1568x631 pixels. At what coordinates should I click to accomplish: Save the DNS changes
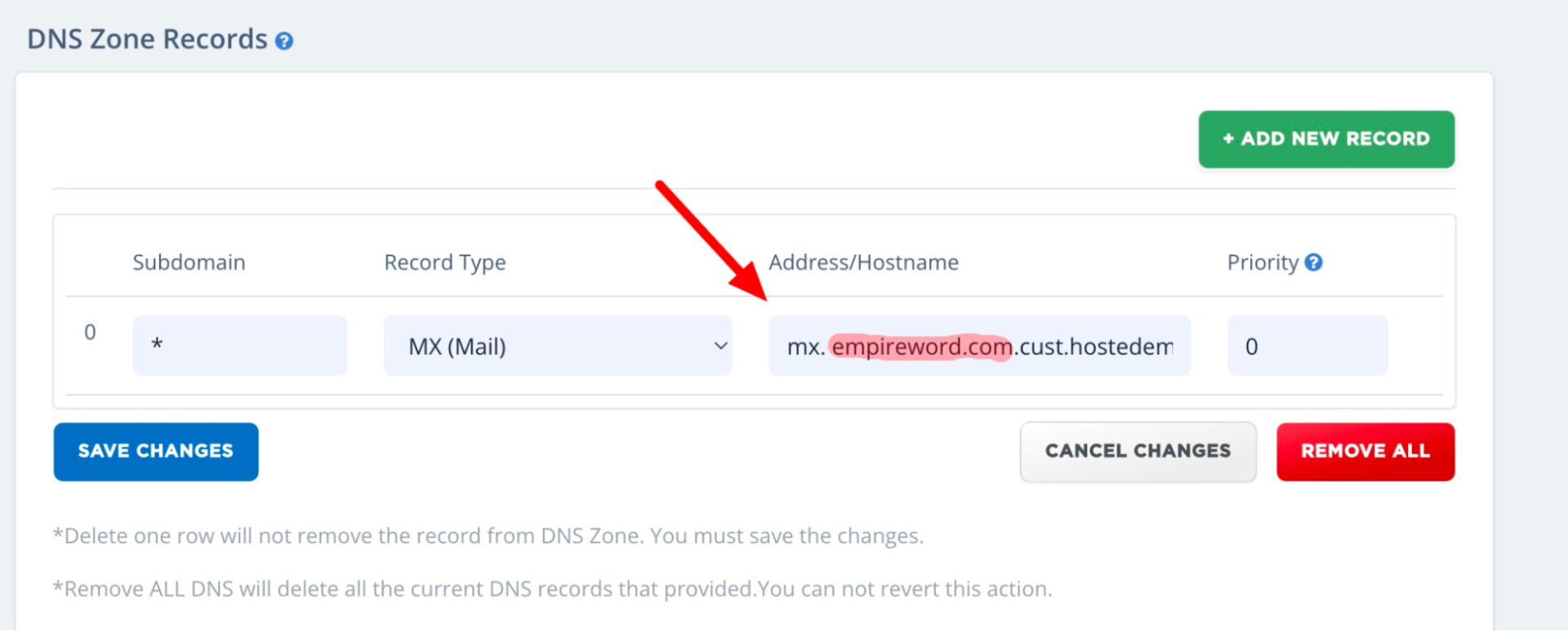[x=156, y=451]
